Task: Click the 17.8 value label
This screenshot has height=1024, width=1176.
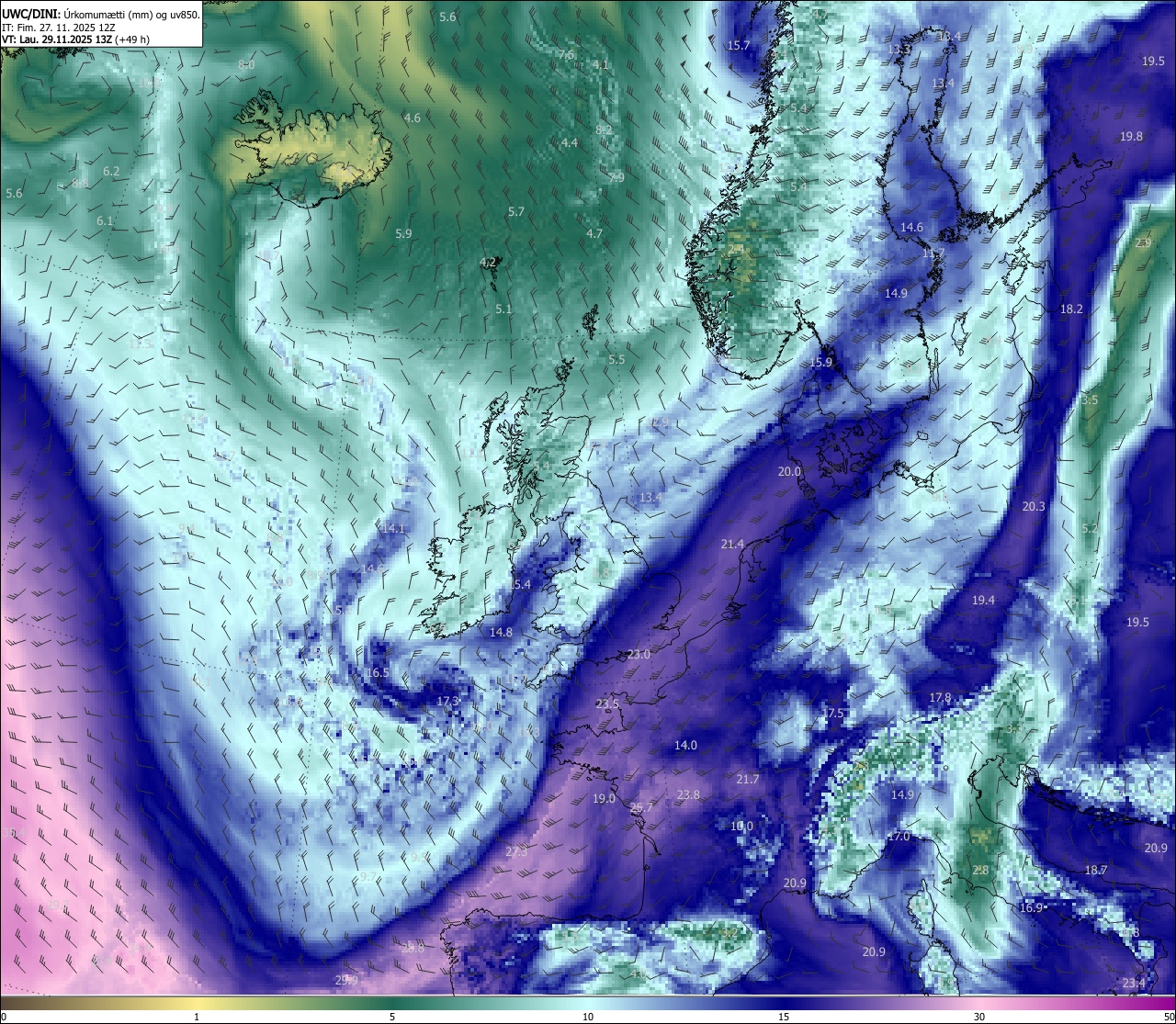Action: tap(940, 698)
